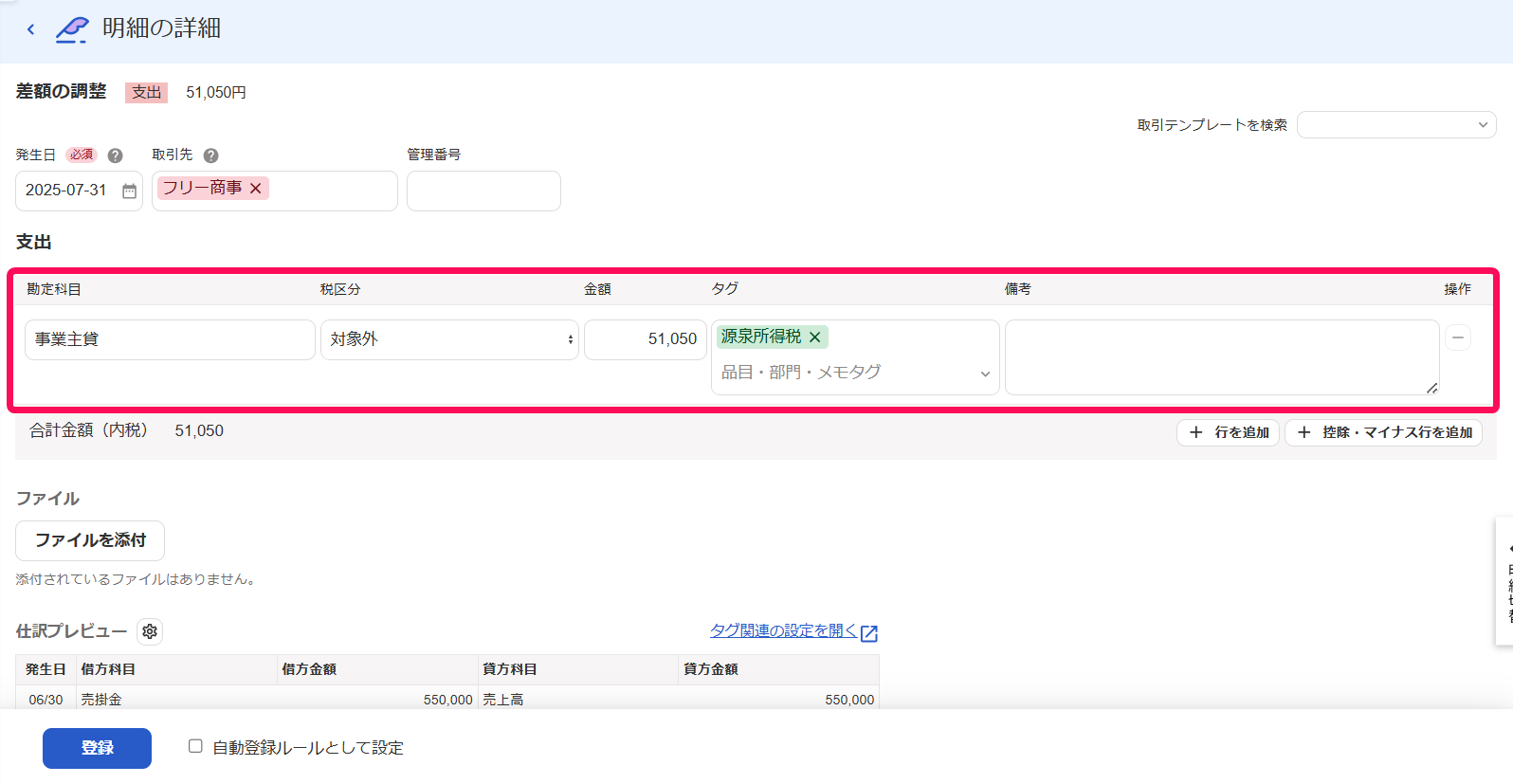Click the ファイル section heading
This screenshot has width=1513, height=784.
tap(47, 499)
